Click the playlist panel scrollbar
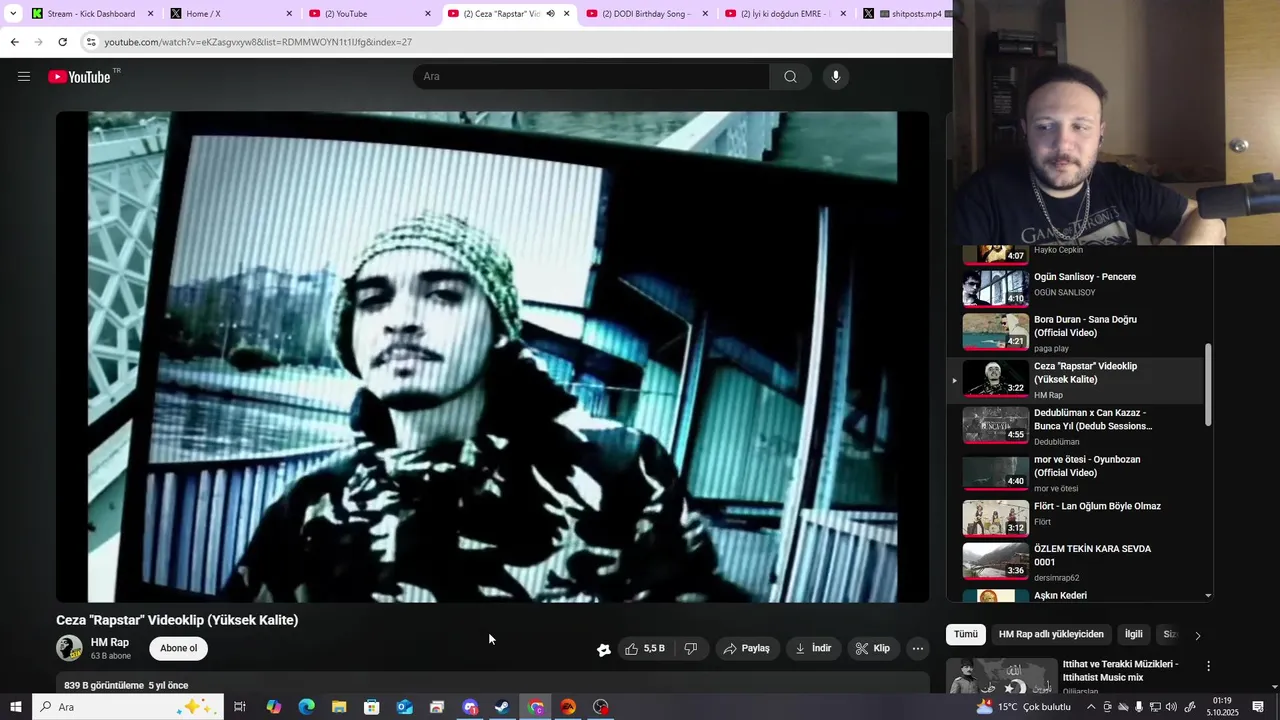Screen dimensions: 1280x720 [1208, 385]
